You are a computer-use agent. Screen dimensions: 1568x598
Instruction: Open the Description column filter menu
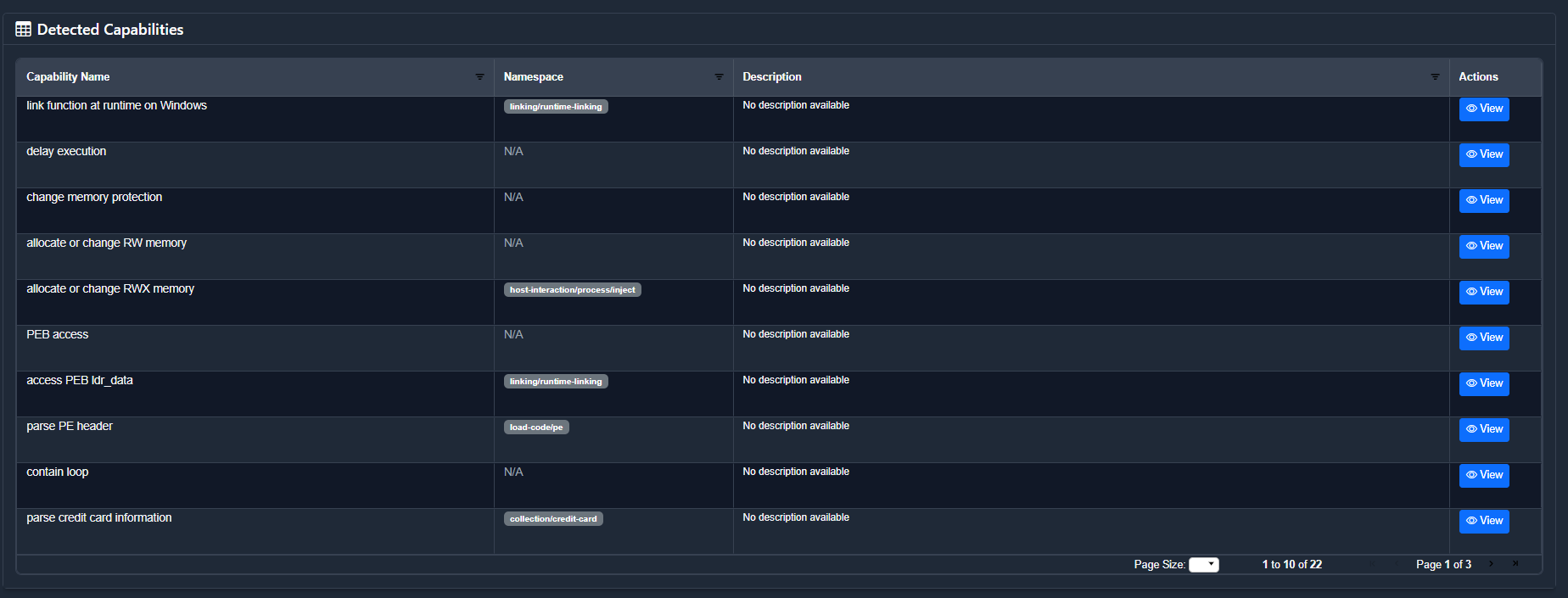pos(1435,76)
